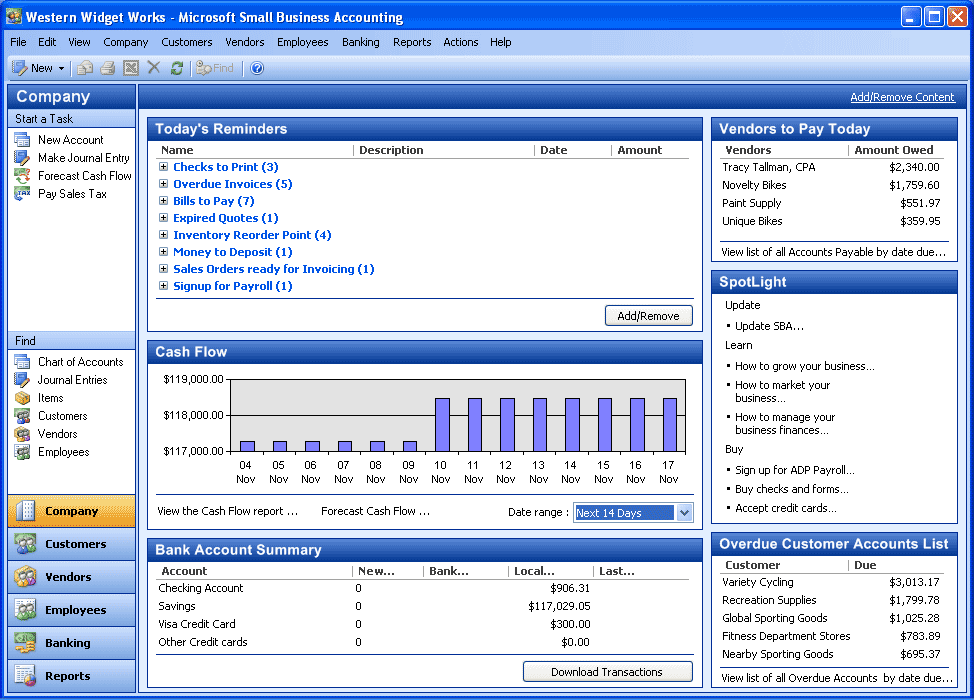The image size is (974, 700).
Task: Open Chart of Accounts via its icon
Action: tap(22, 362)
